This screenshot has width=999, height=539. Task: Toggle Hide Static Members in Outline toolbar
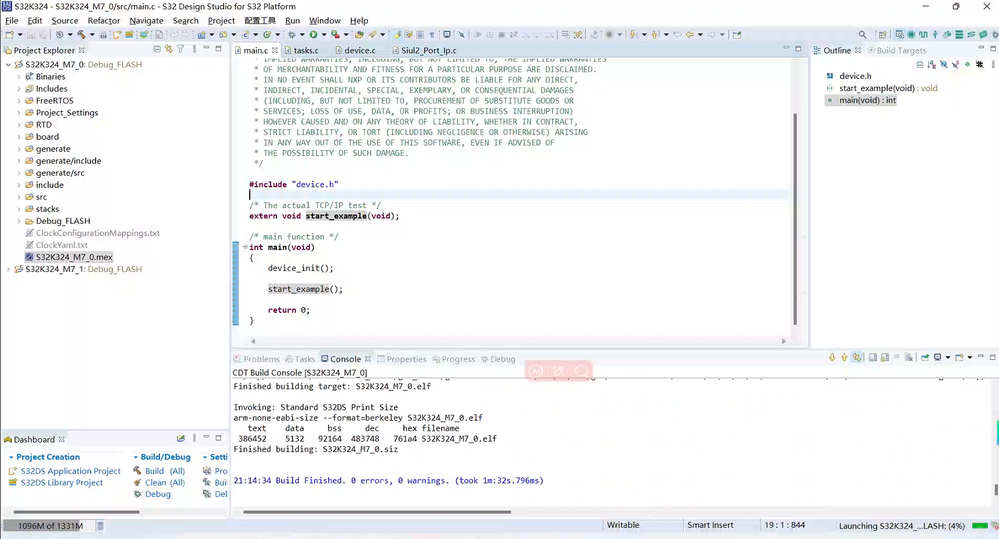click(956, 64)
